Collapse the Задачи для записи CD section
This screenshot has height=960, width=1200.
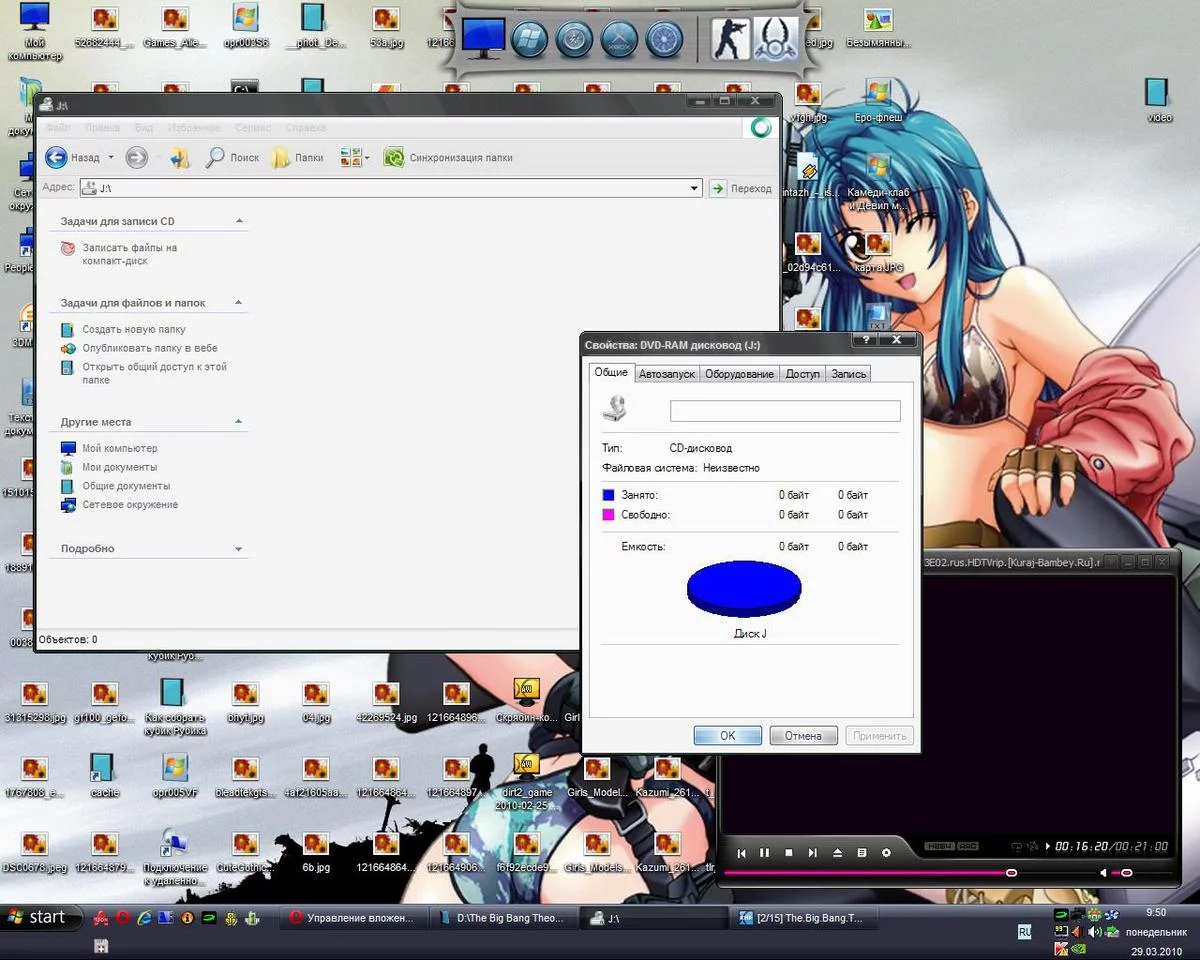click(239, 221)
